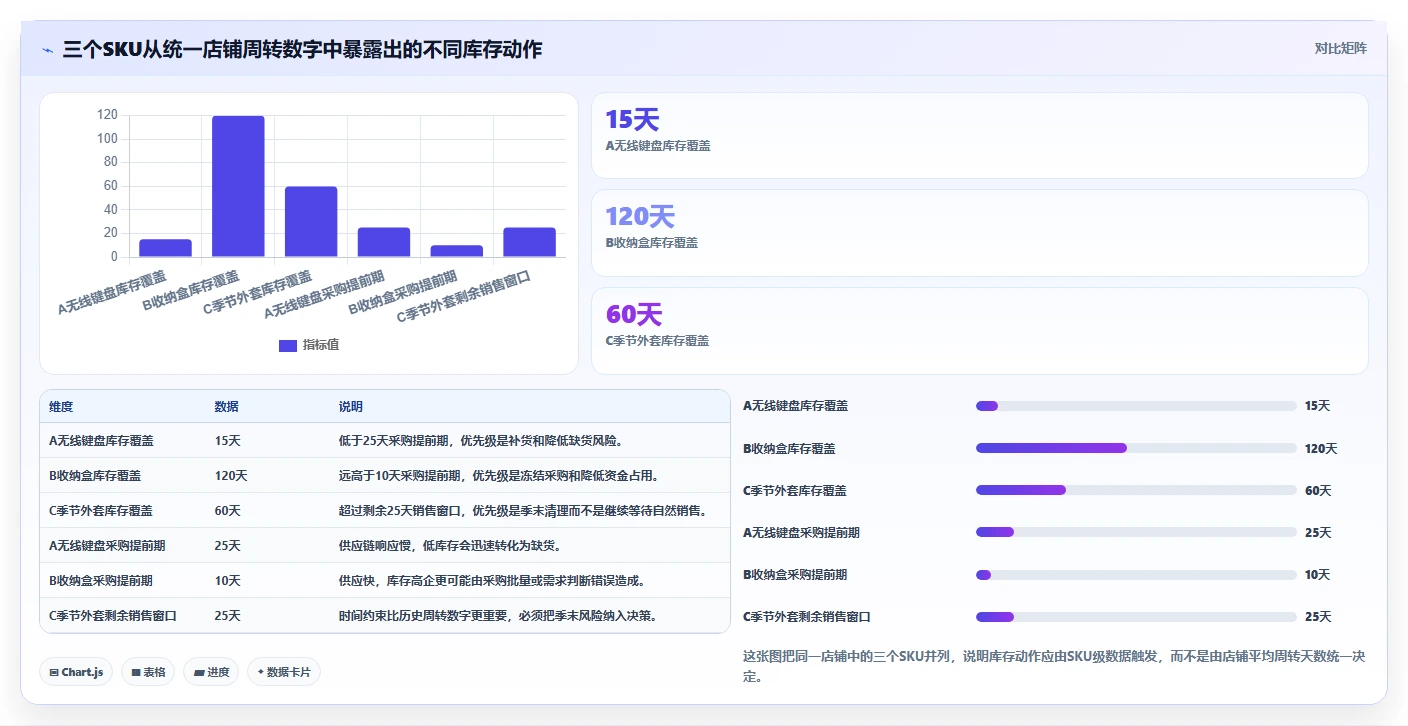Click the B收纳盒库存覆盖 label on the chart x-axis

point(192,290)
